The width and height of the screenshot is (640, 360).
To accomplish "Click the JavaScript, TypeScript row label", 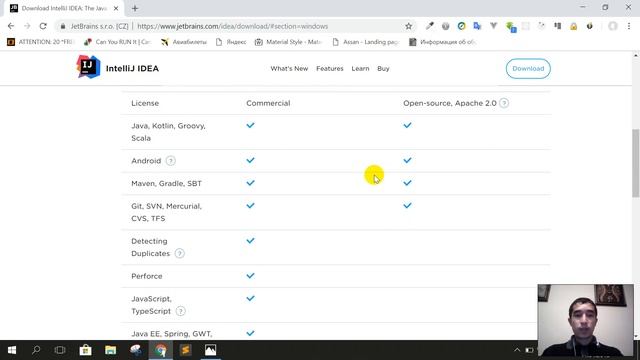I will pyautogui.click(x=151, y=305).
